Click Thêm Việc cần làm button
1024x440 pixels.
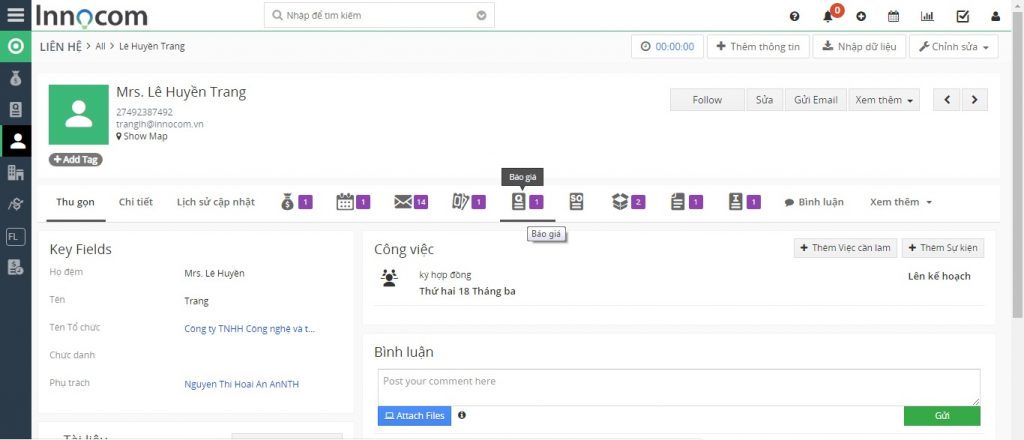coord(846,248)
